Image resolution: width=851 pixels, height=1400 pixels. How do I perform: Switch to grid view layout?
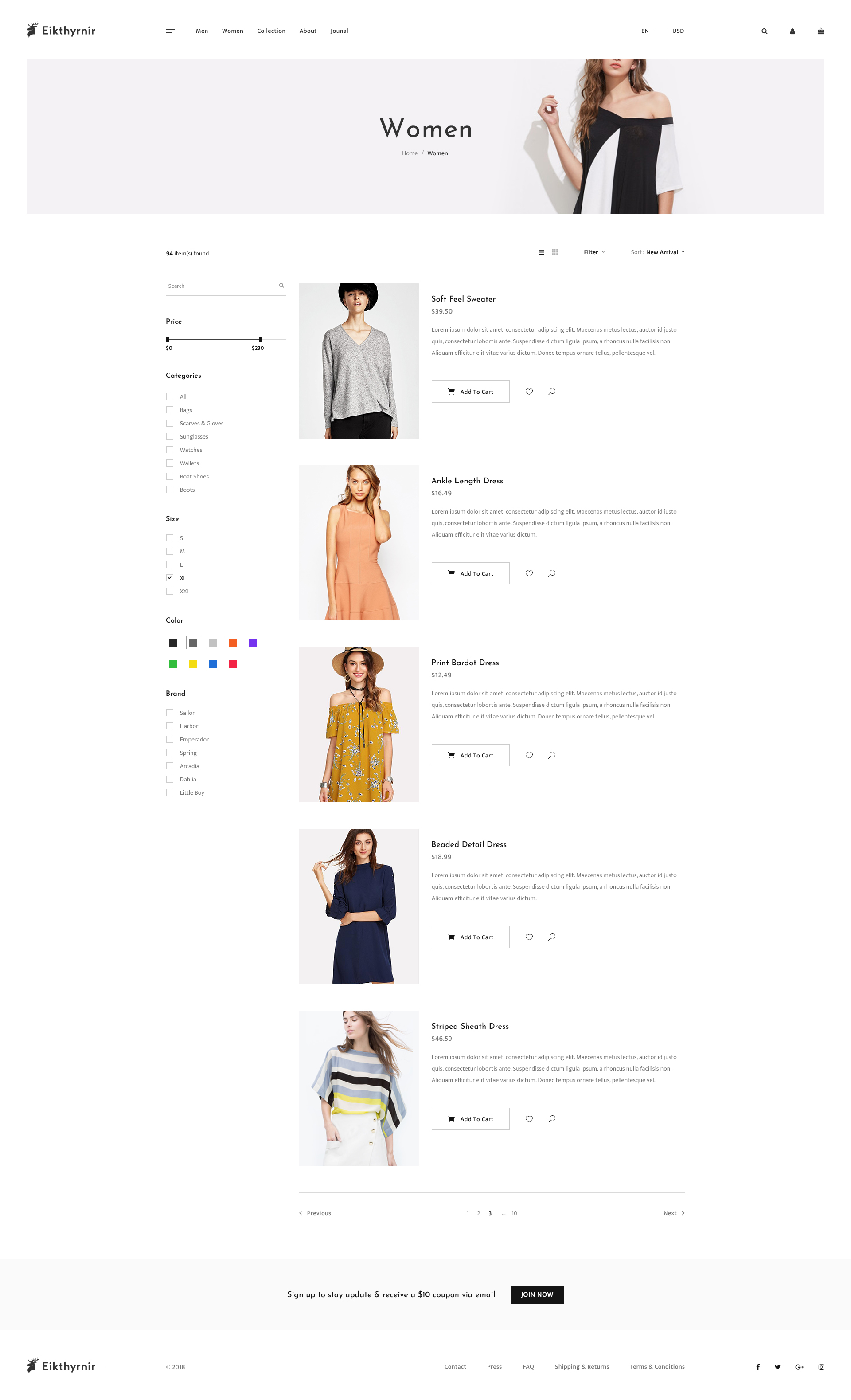pos(554,252)
